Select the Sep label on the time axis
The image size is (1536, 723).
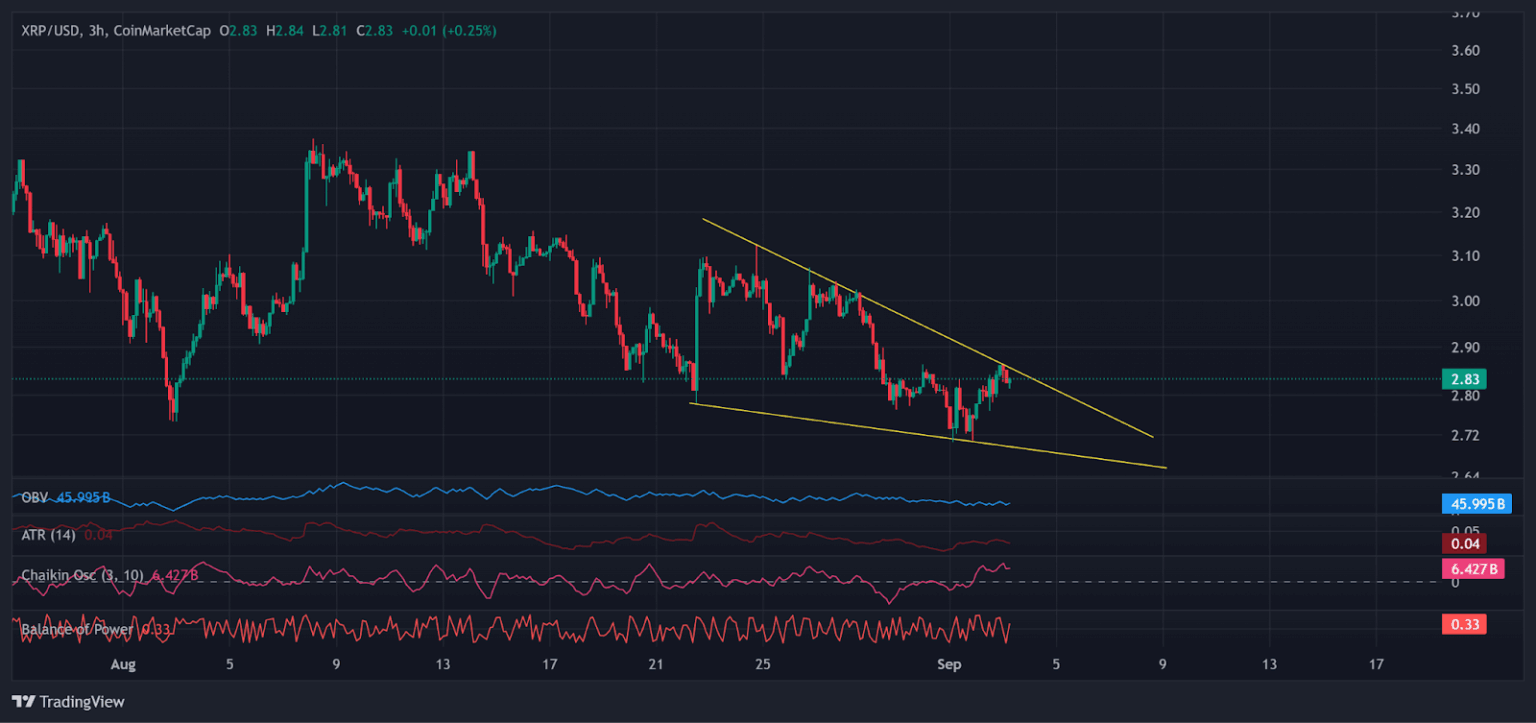pos(948,663)
